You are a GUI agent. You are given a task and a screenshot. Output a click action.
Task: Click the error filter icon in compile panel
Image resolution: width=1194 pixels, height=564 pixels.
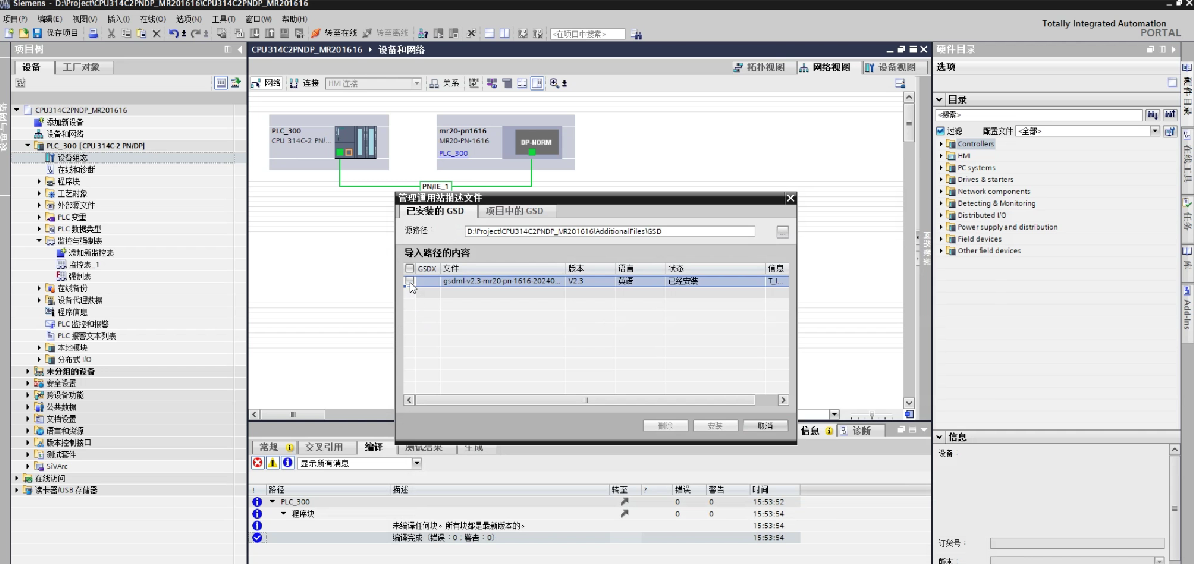[x=258, y=463]
